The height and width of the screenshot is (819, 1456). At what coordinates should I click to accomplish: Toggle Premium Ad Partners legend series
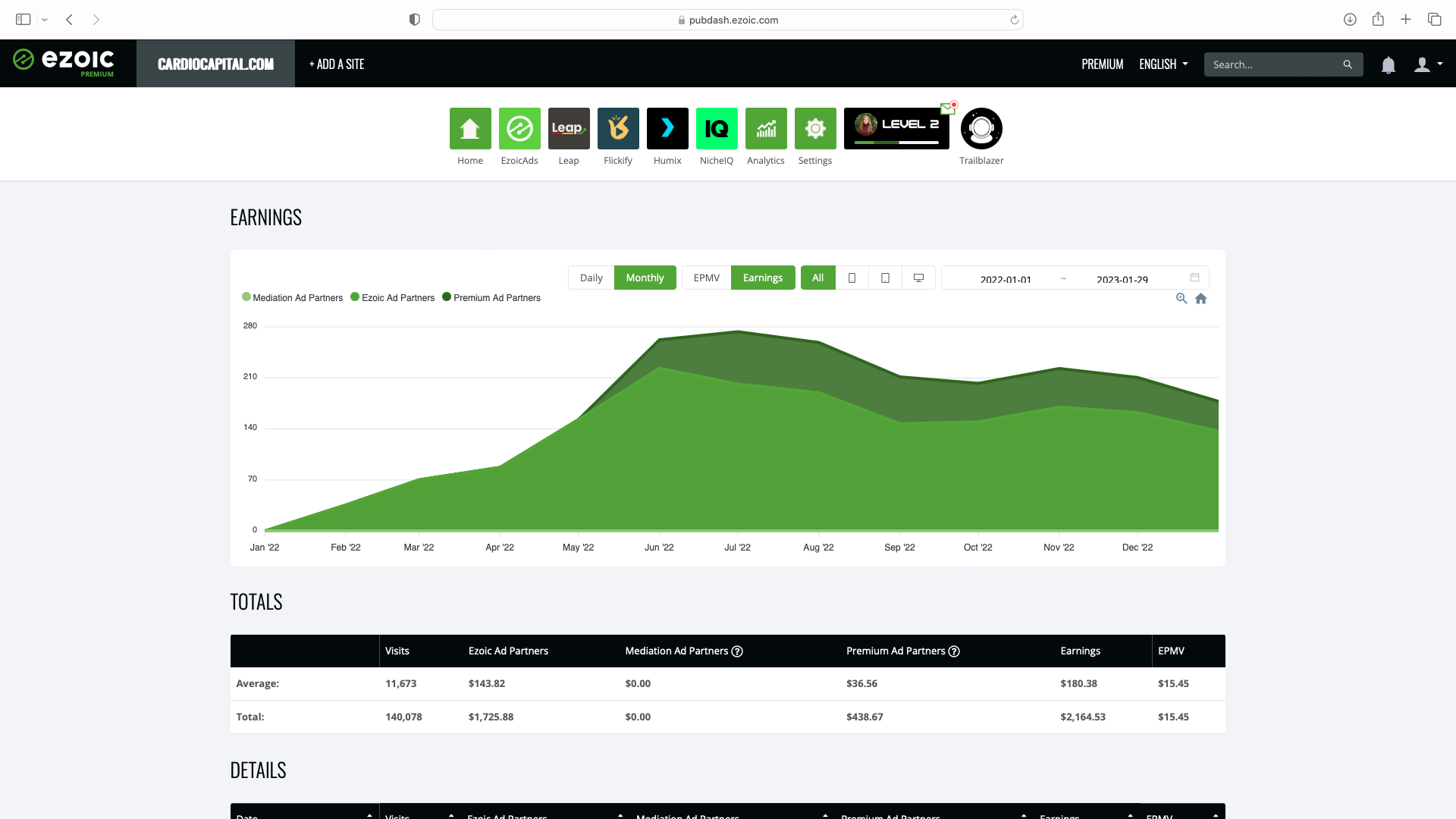491,297
